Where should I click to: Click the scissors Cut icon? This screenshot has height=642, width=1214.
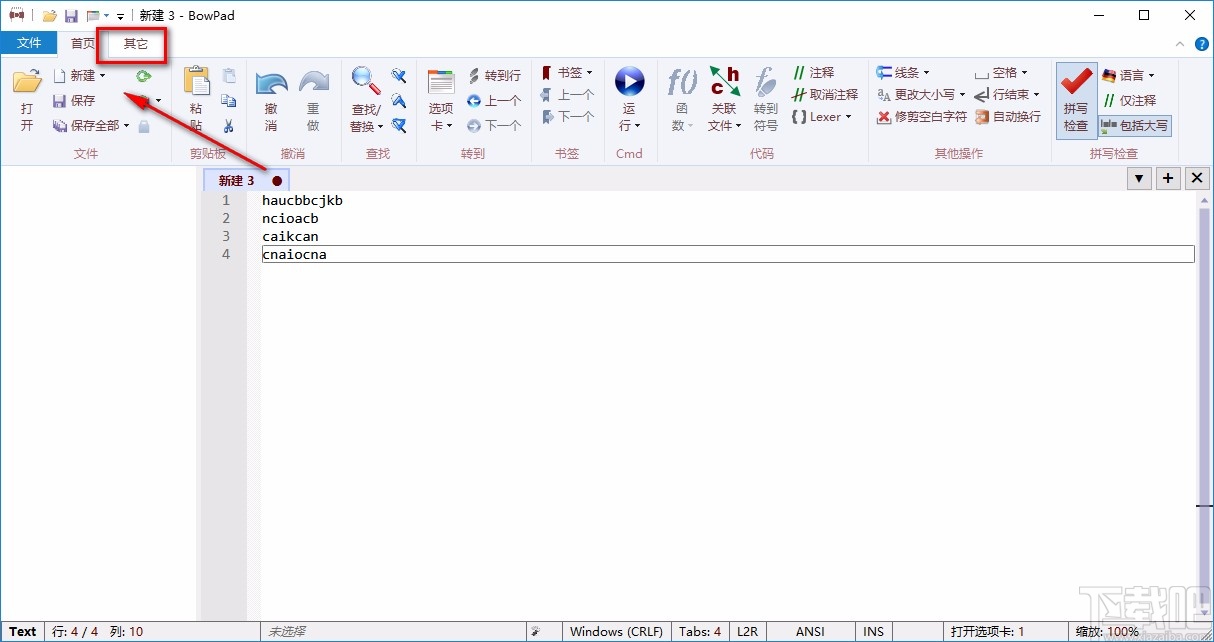click(229, 126)
